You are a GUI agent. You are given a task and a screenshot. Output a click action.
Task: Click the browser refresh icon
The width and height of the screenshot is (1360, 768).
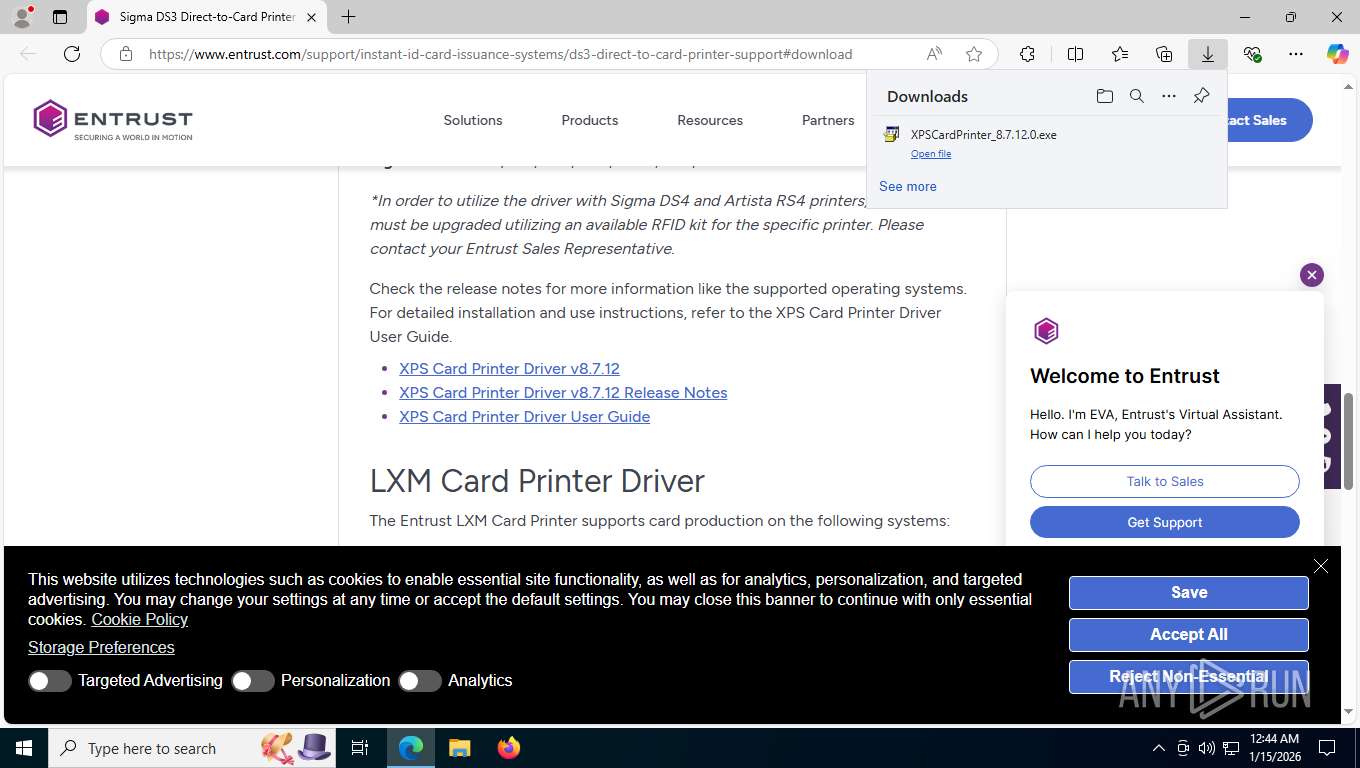(x=72, y=54)
